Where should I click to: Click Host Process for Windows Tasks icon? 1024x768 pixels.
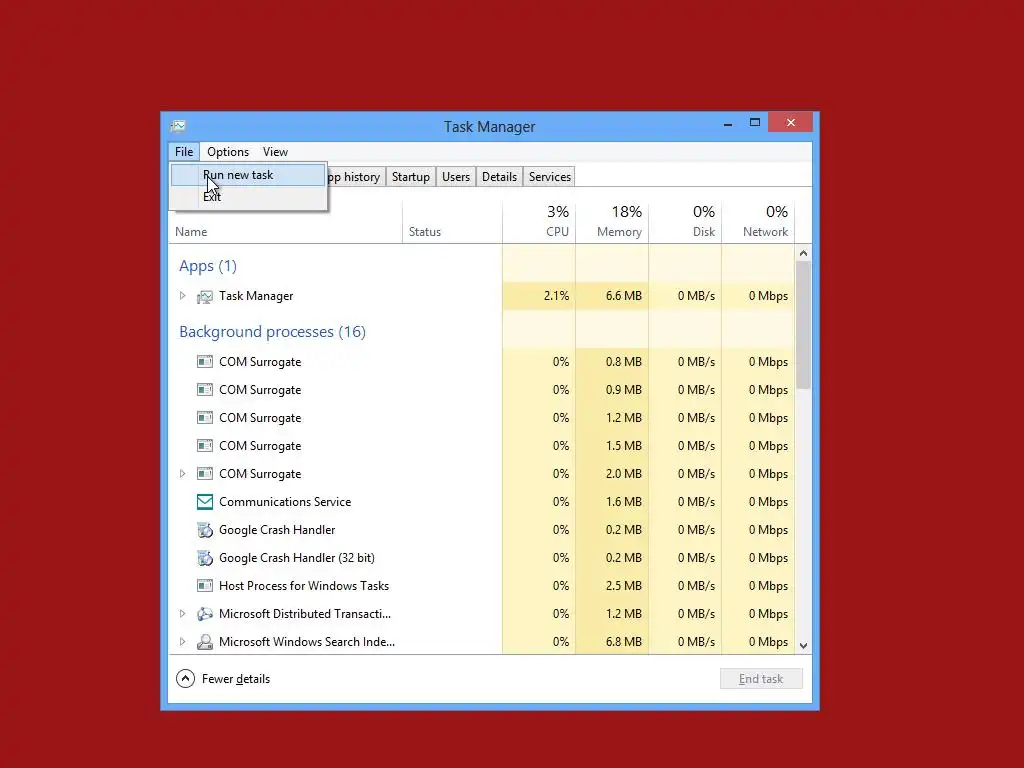point(204,586)
